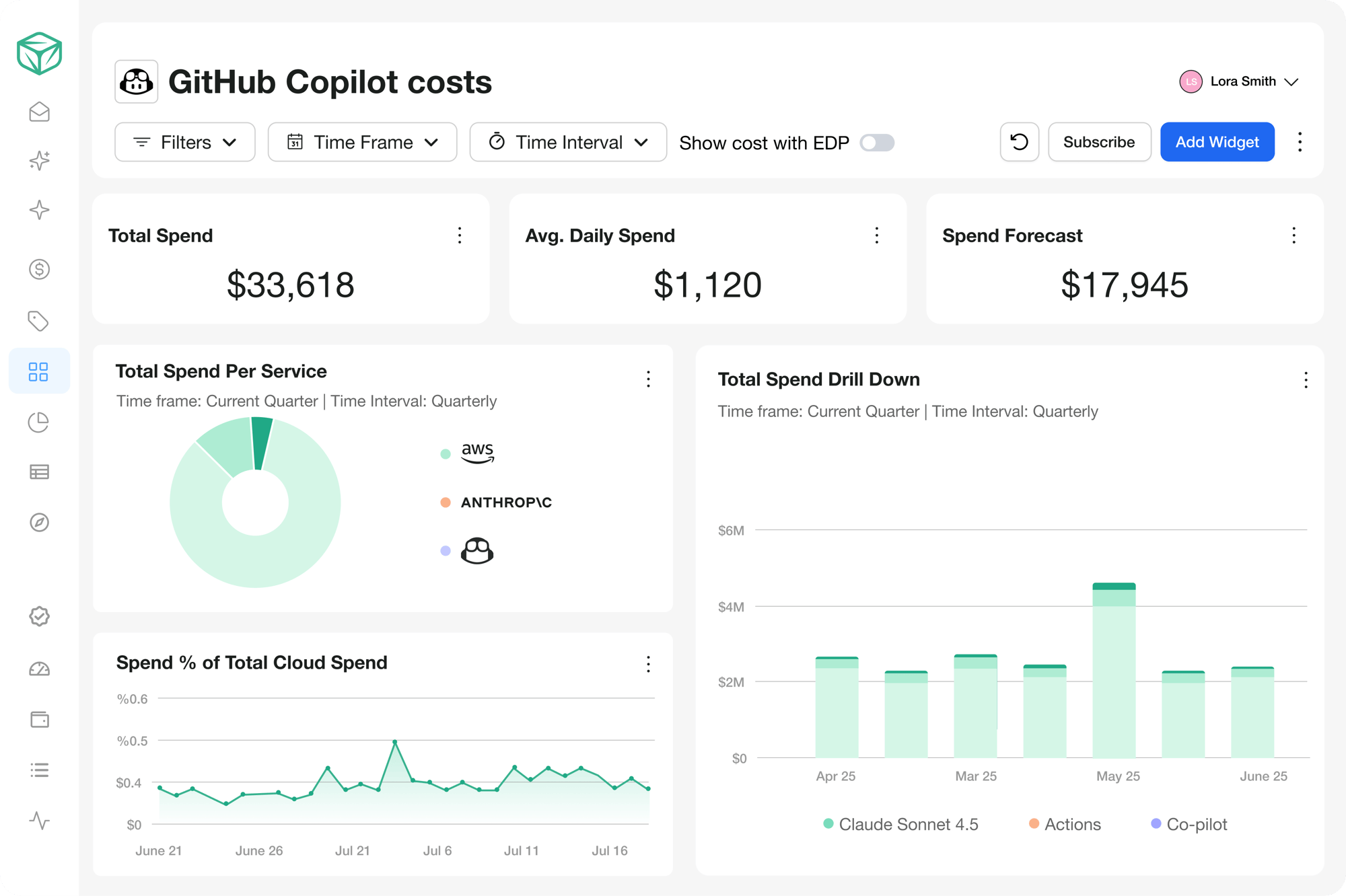Toggle Actions legend item in bar chart

pyautogui.click(x=1065, y=824)
